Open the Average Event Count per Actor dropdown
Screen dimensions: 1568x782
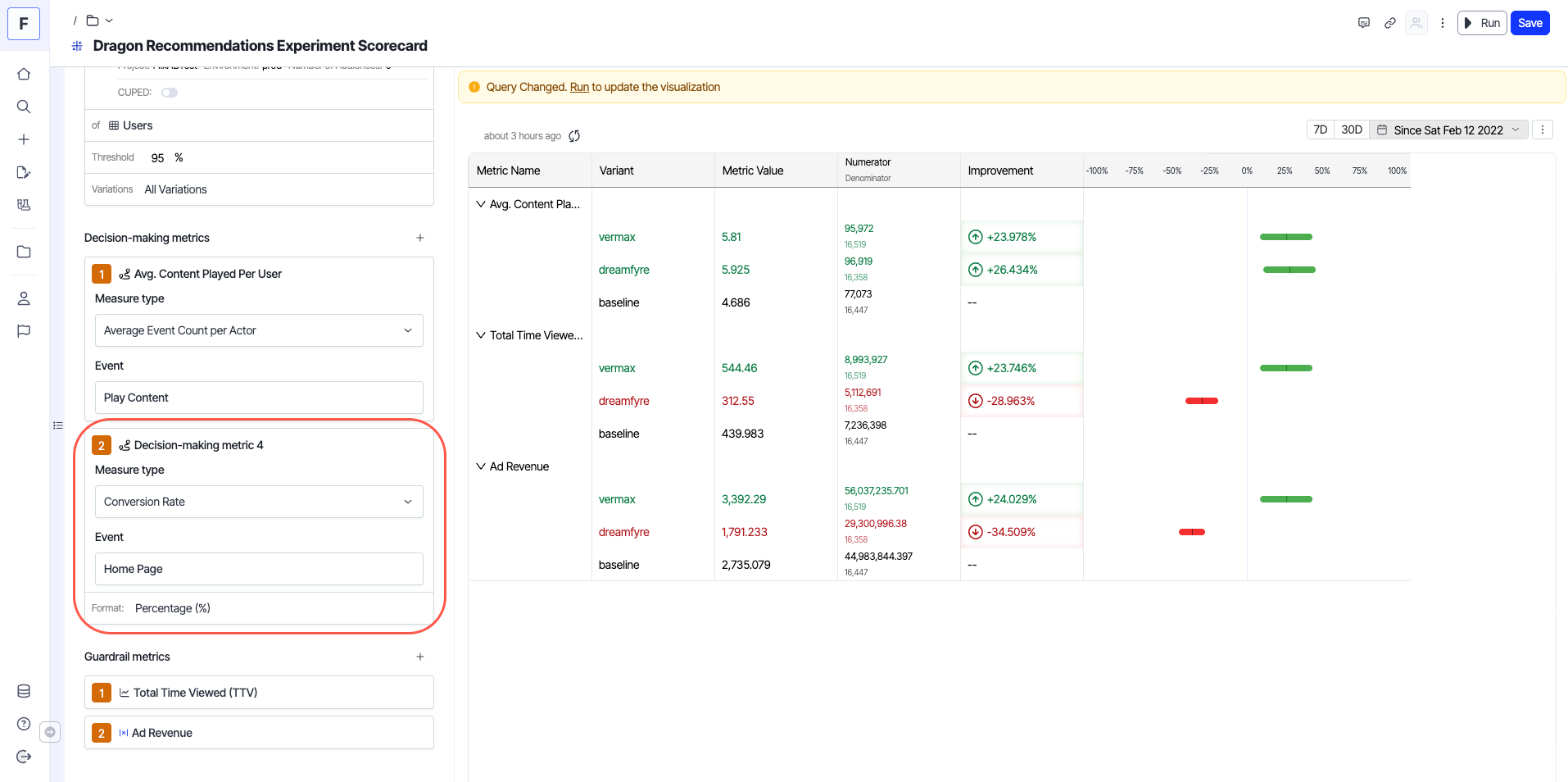click(x=259, y=330)
